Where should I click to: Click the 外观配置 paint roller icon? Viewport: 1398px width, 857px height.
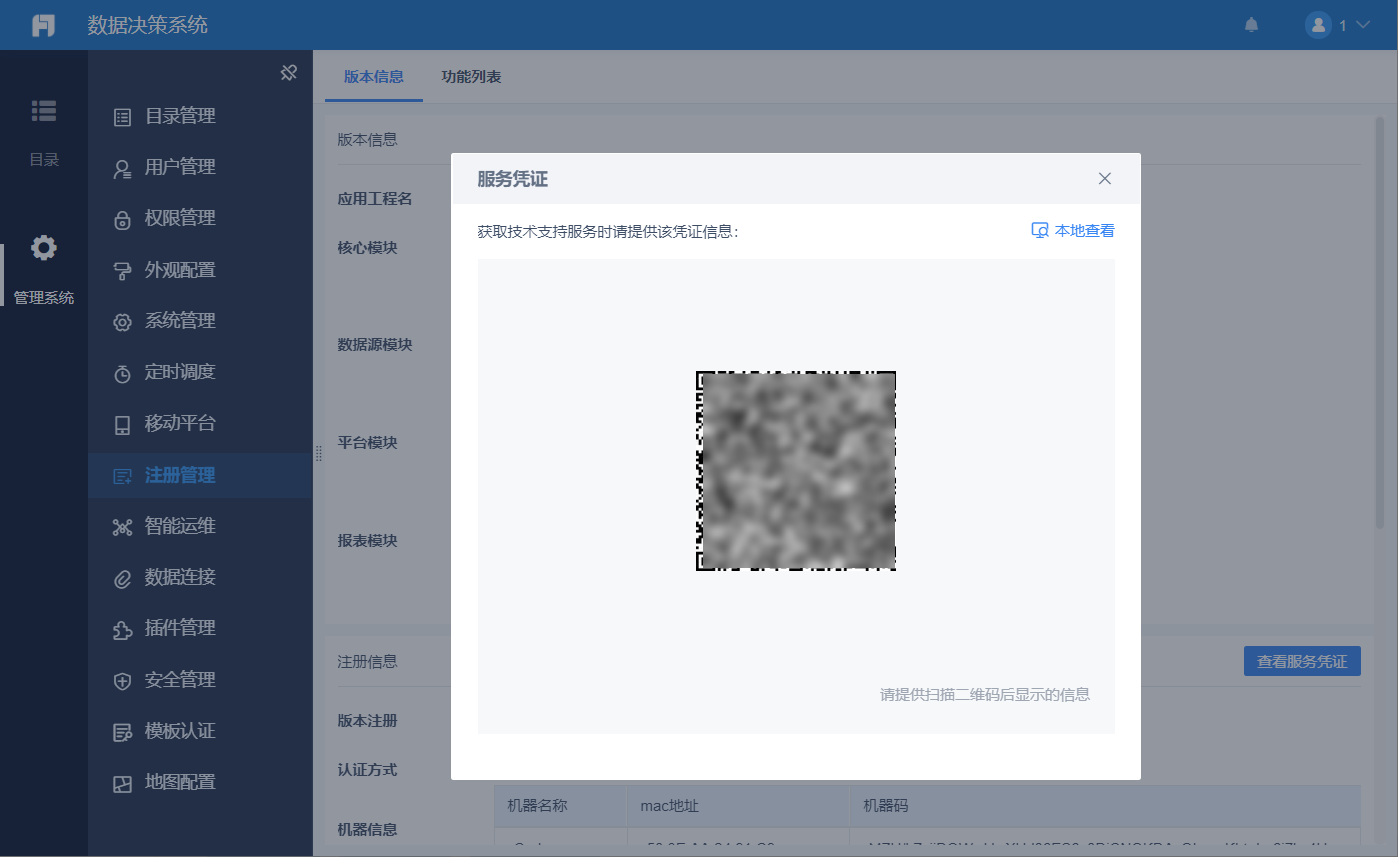[x=122, y=271]
